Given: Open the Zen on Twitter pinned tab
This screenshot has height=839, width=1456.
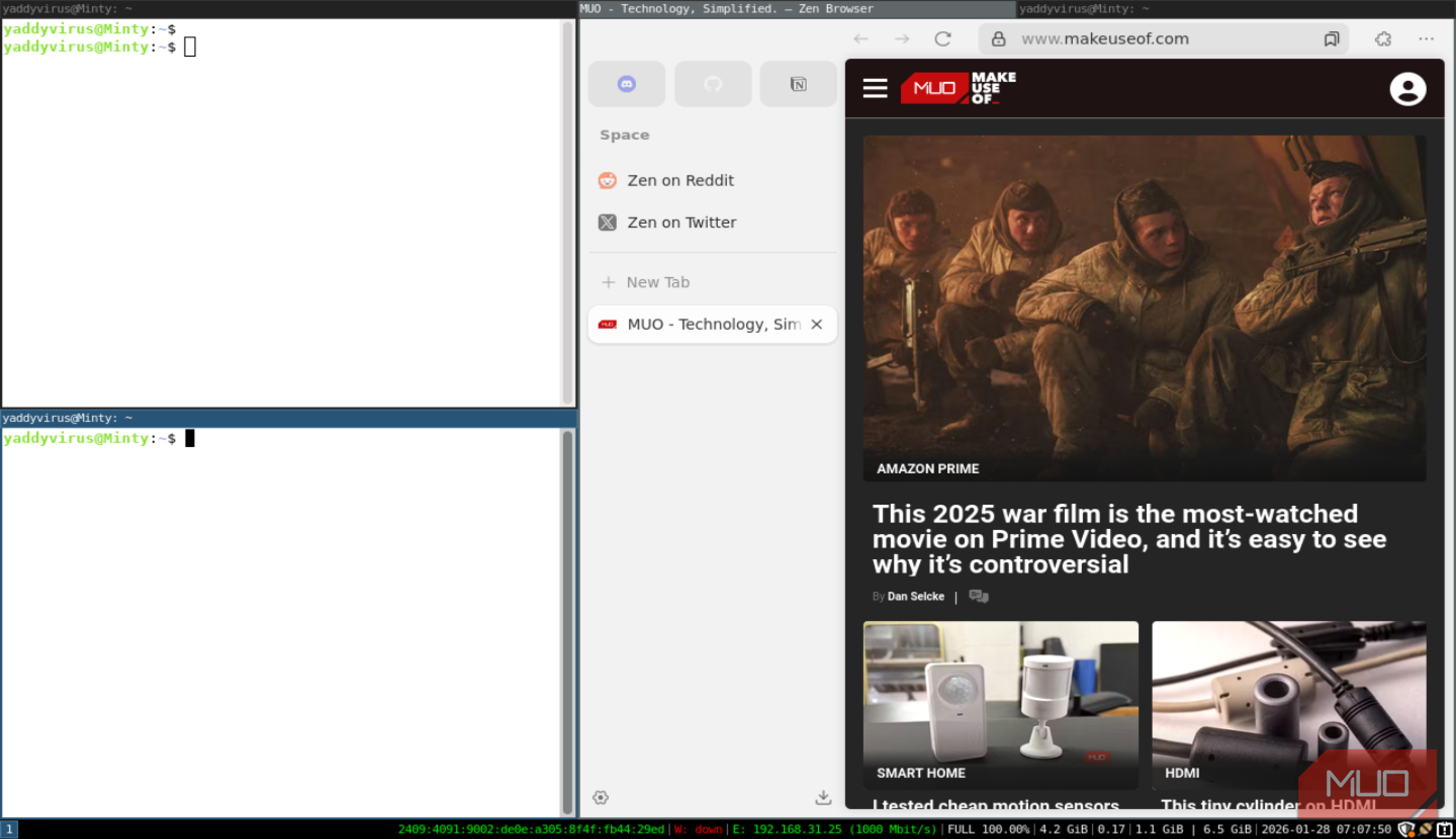Looking at the screenshot, I should 712,223.
